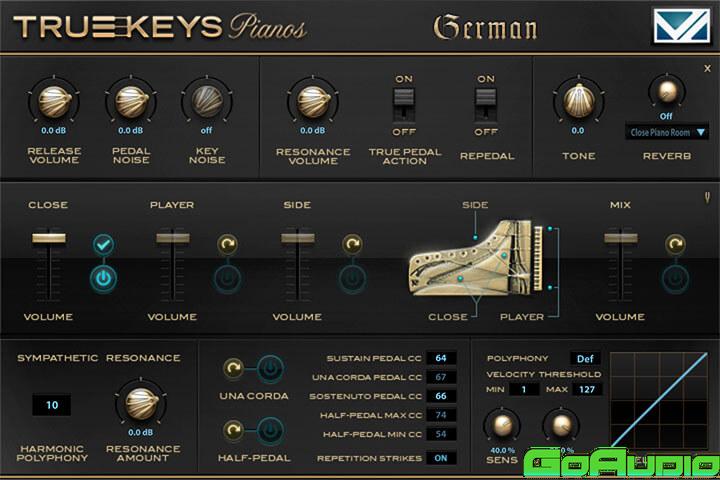Click the Una Corda reload icon
The width and height of the screenshot is (720, 480).
(233, 368)
